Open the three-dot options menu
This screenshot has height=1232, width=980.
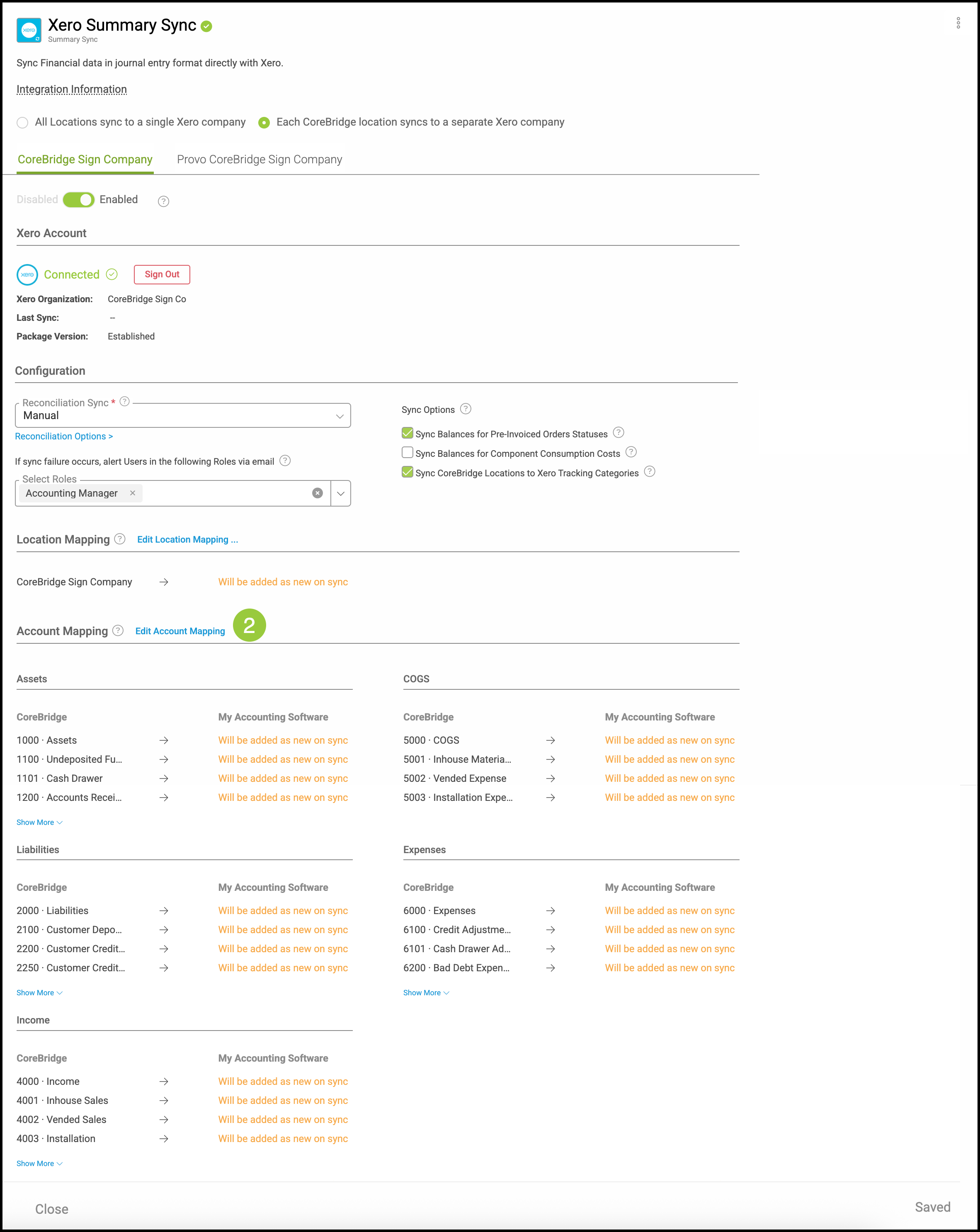pyautogui.click(x=958, y=23)
